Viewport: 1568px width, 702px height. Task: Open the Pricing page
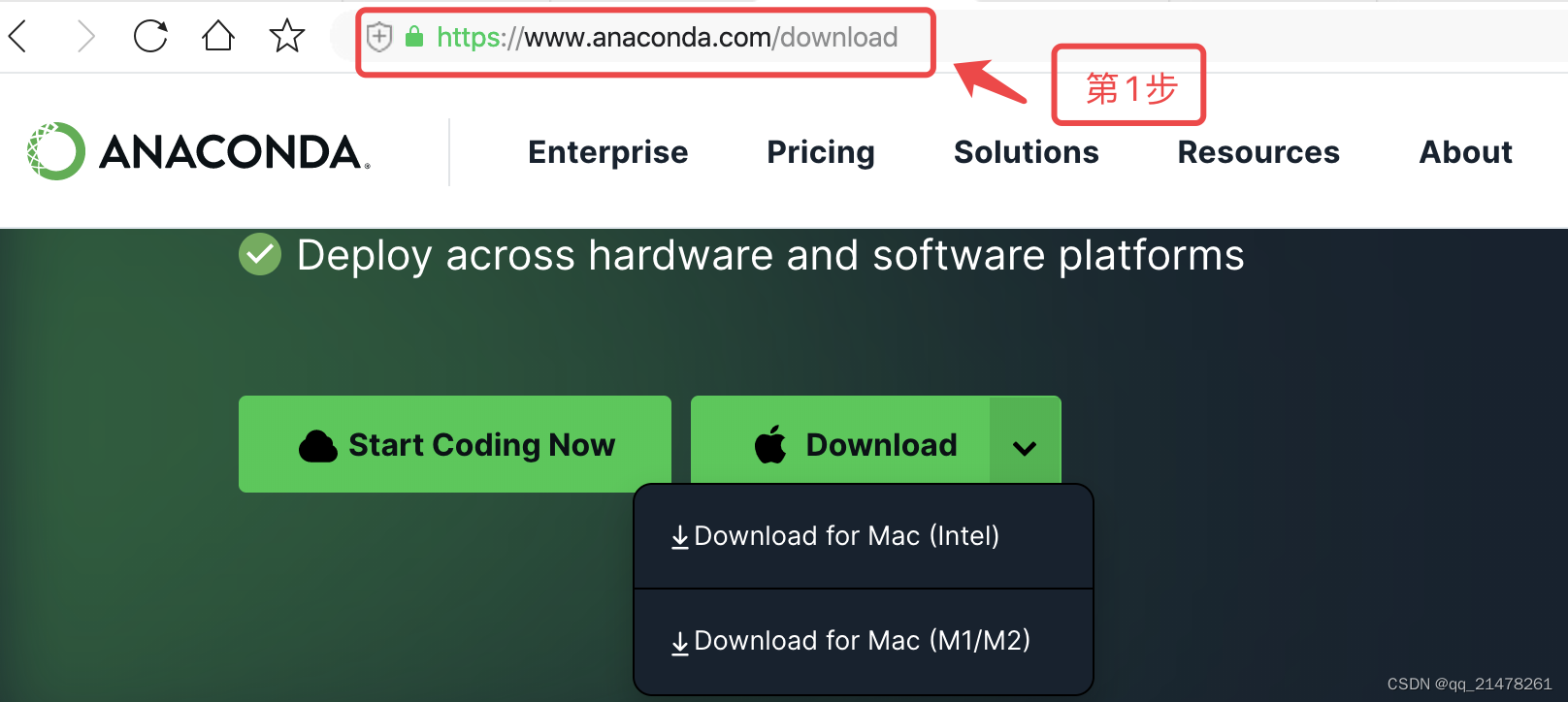(821, 152)
